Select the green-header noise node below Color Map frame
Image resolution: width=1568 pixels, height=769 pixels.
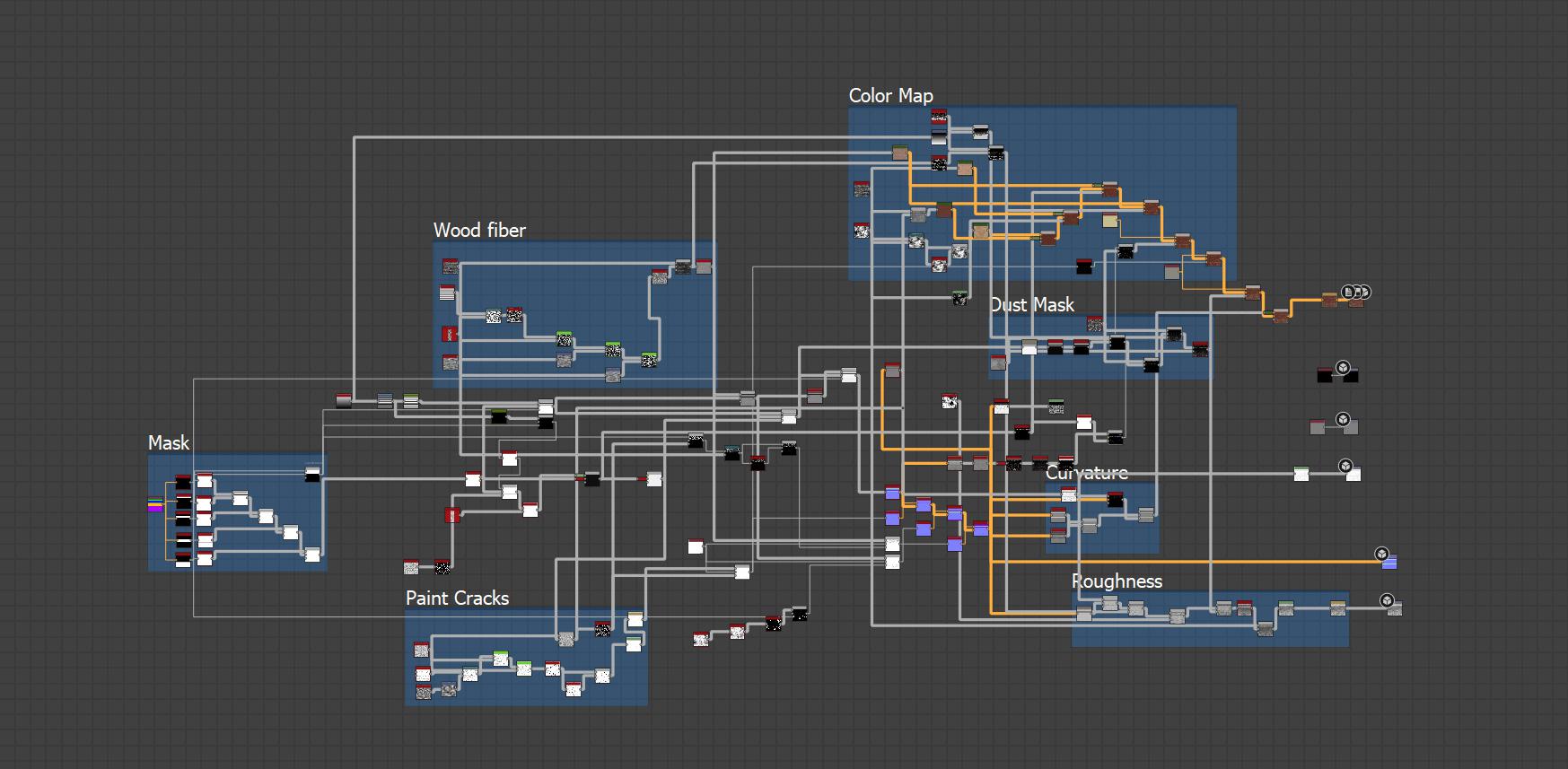click(960, 298)
